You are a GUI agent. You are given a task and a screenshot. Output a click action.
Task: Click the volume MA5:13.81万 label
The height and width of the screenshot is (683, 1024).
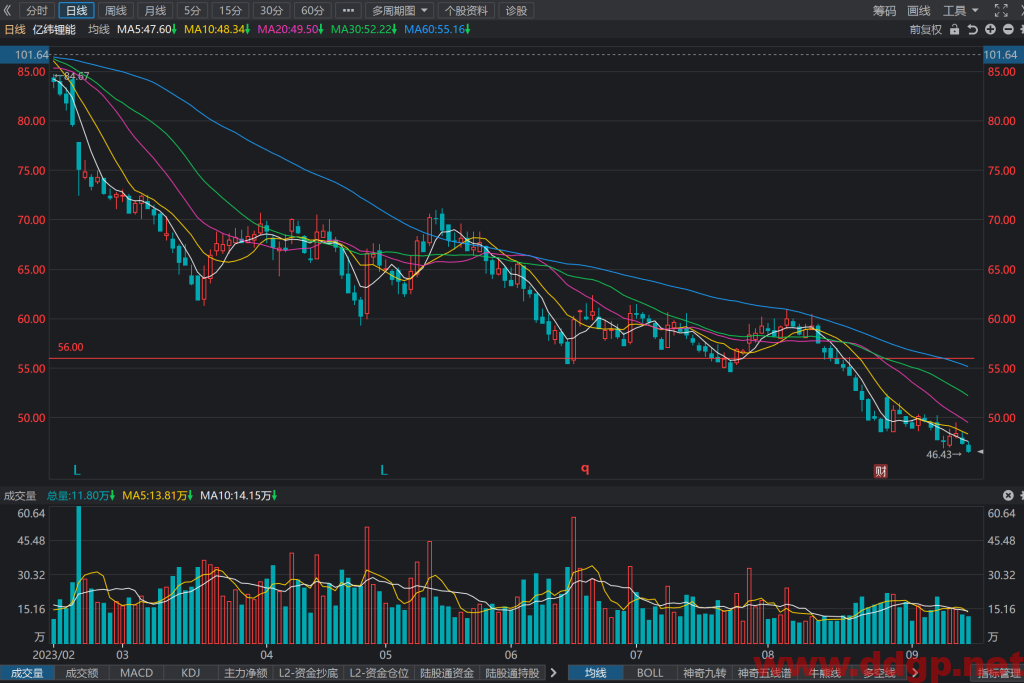coord(157,496)
